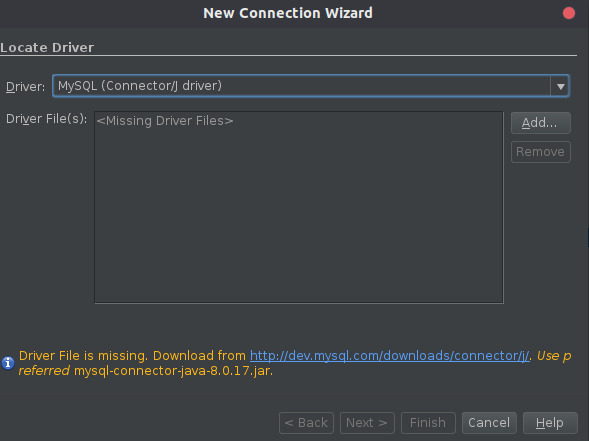
Task: Close the wizard with the red circle button
Action: click(x=569, y=13)
